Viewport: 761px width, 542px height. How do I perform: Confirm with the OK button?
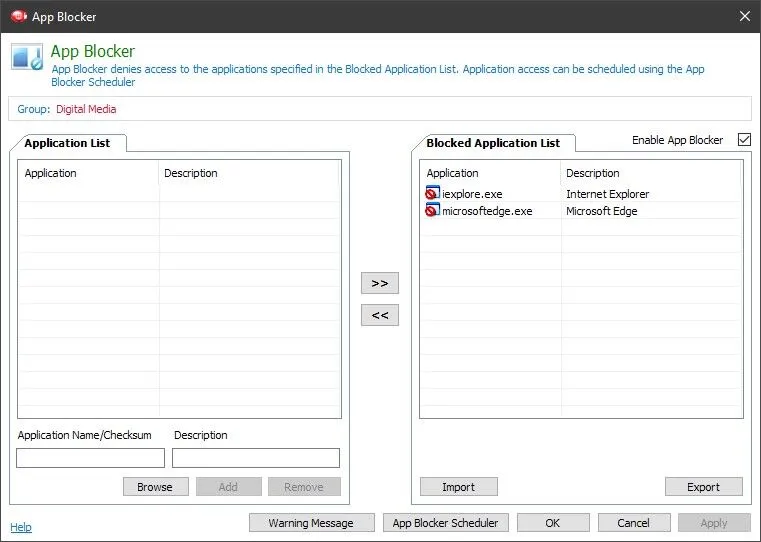(553, 523)
